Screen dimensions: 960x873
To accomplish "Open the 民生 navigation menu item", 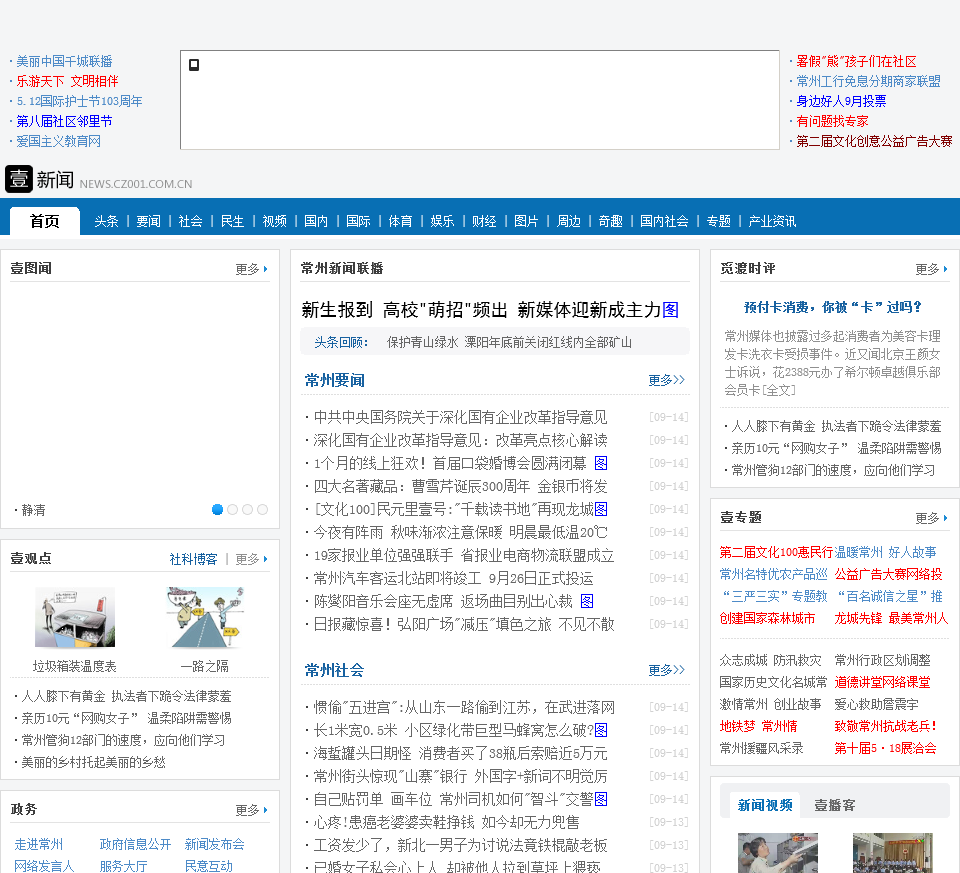I will 232,221.
